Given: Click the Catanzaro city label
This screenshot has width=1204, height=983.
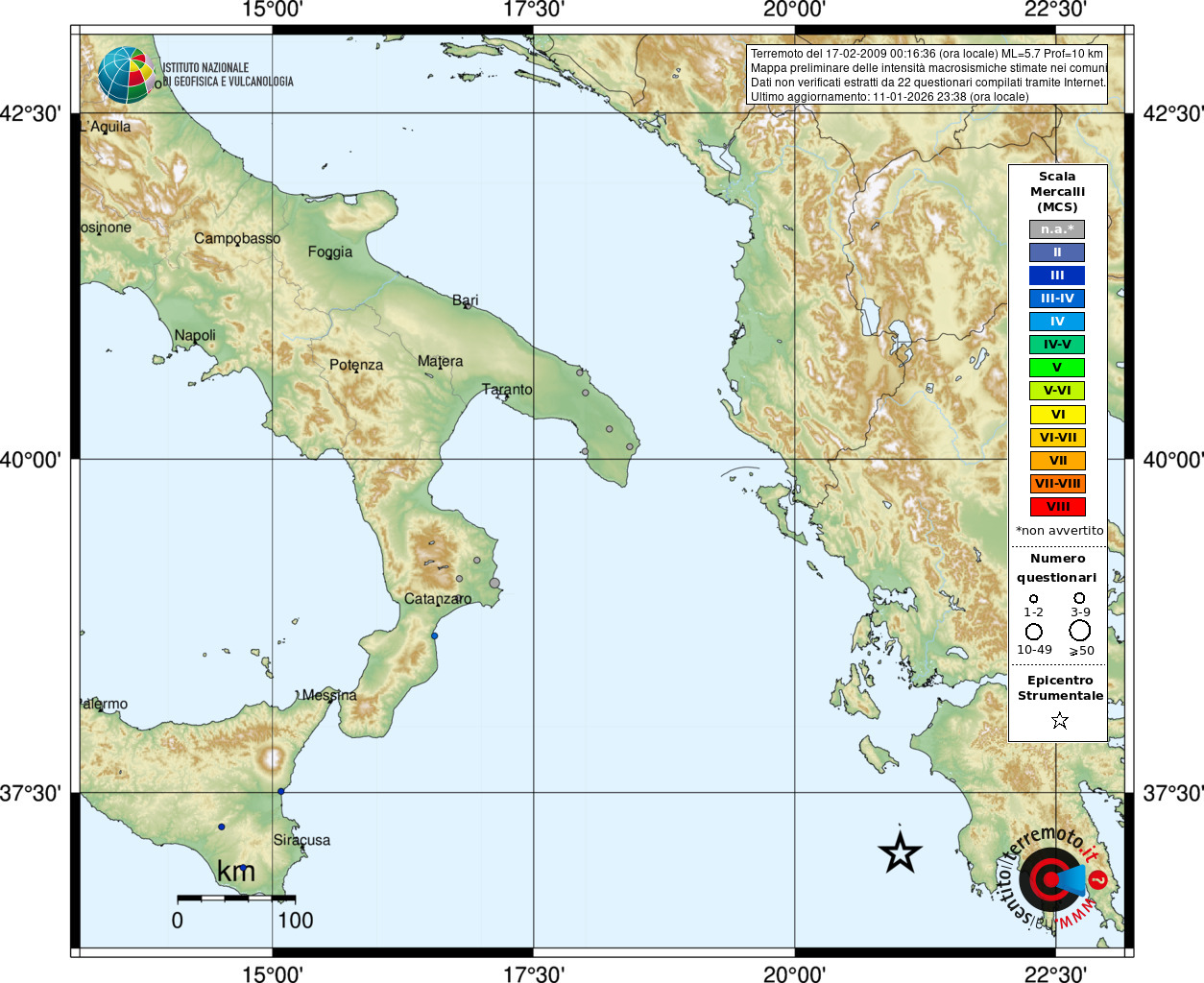Looking at the screenshot, I should click(438, 599).
